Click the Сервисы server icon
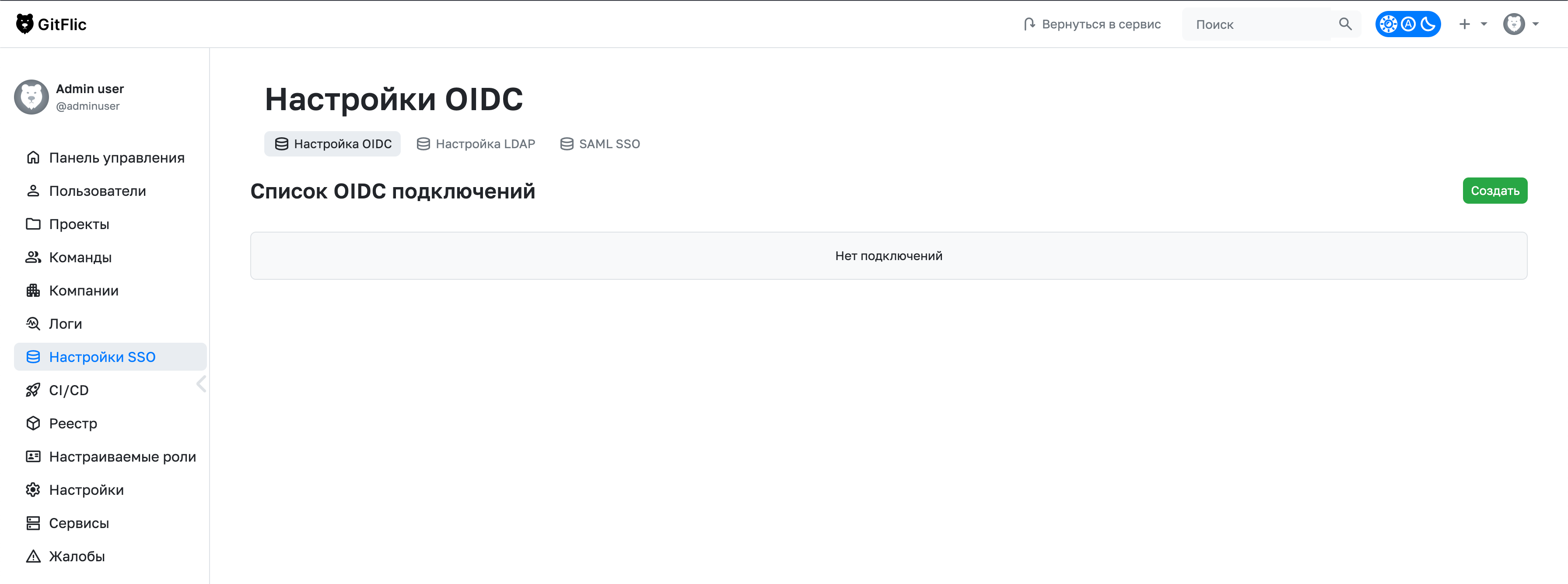This screenshot has width=1568, height=584. [33, 522]
